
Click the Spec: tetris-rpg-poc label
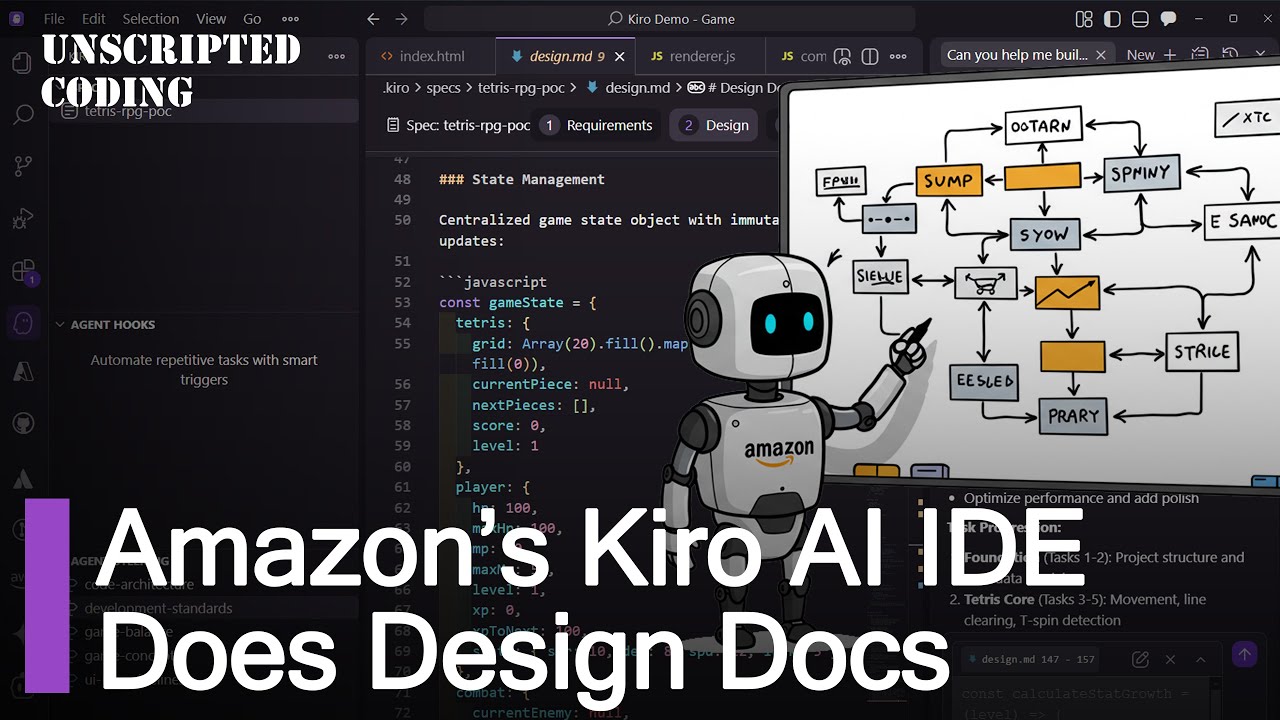coord(457,125)
